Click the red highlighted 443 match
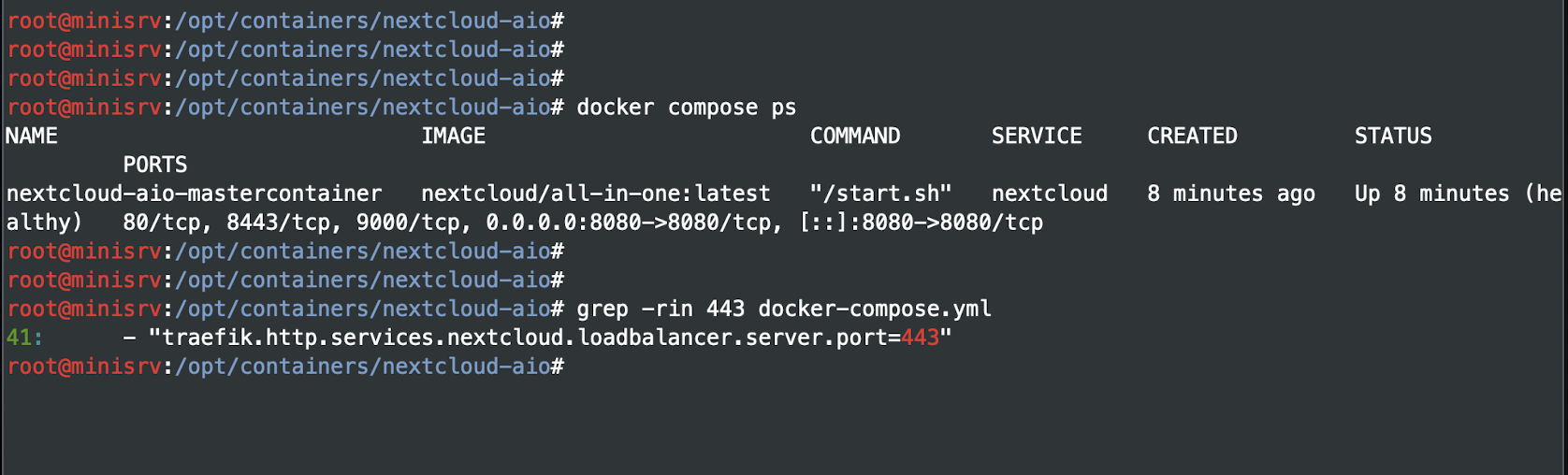Image resolution: width=1568 pixels, height=475 pixels. point(921,338)
